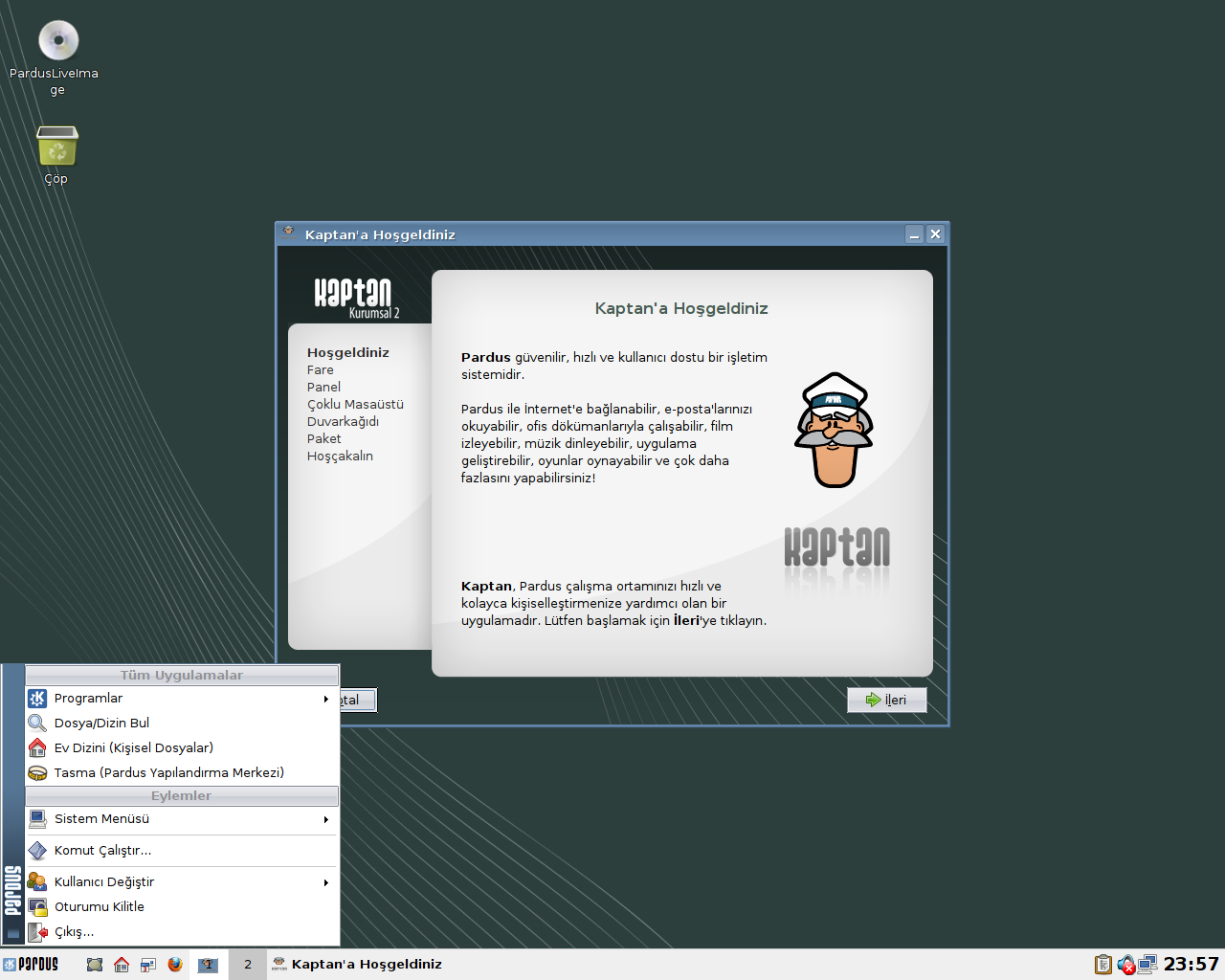Click the Pardus start menu button in taskbar

31,965
